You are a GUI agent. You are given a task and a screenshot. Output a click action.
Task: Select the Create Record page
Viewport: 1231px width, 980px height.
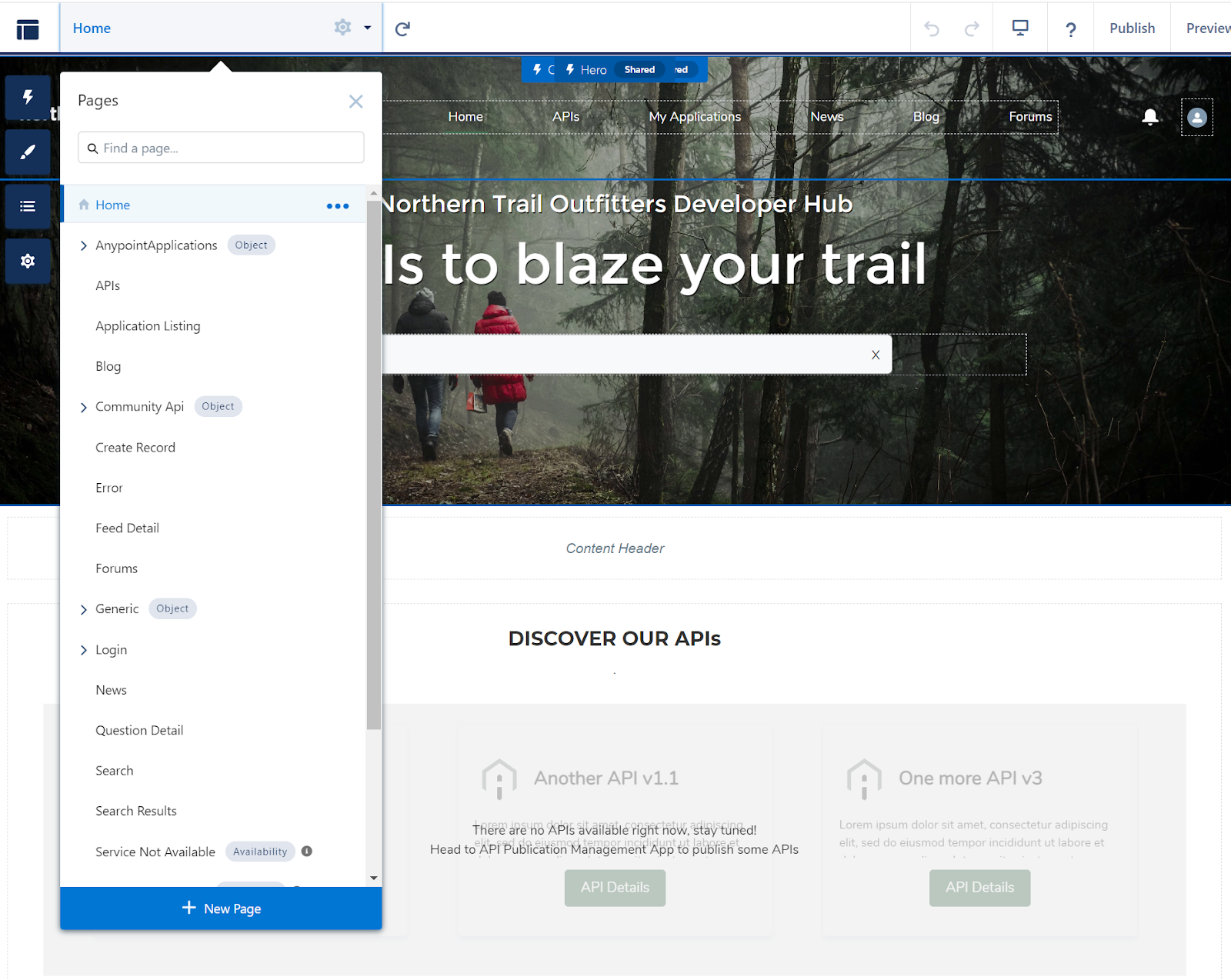pyautogui.click(x=135, y=447)
